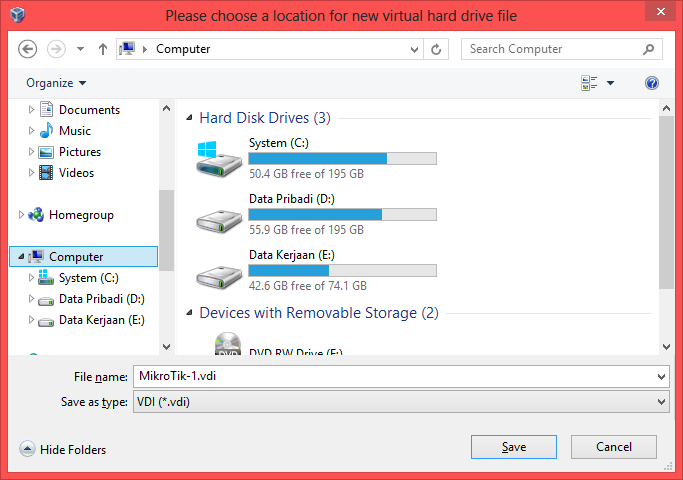The width and height of the screenshot is (683, 480).
Task: Click the Hide Folders button
Action: [63, 449]
